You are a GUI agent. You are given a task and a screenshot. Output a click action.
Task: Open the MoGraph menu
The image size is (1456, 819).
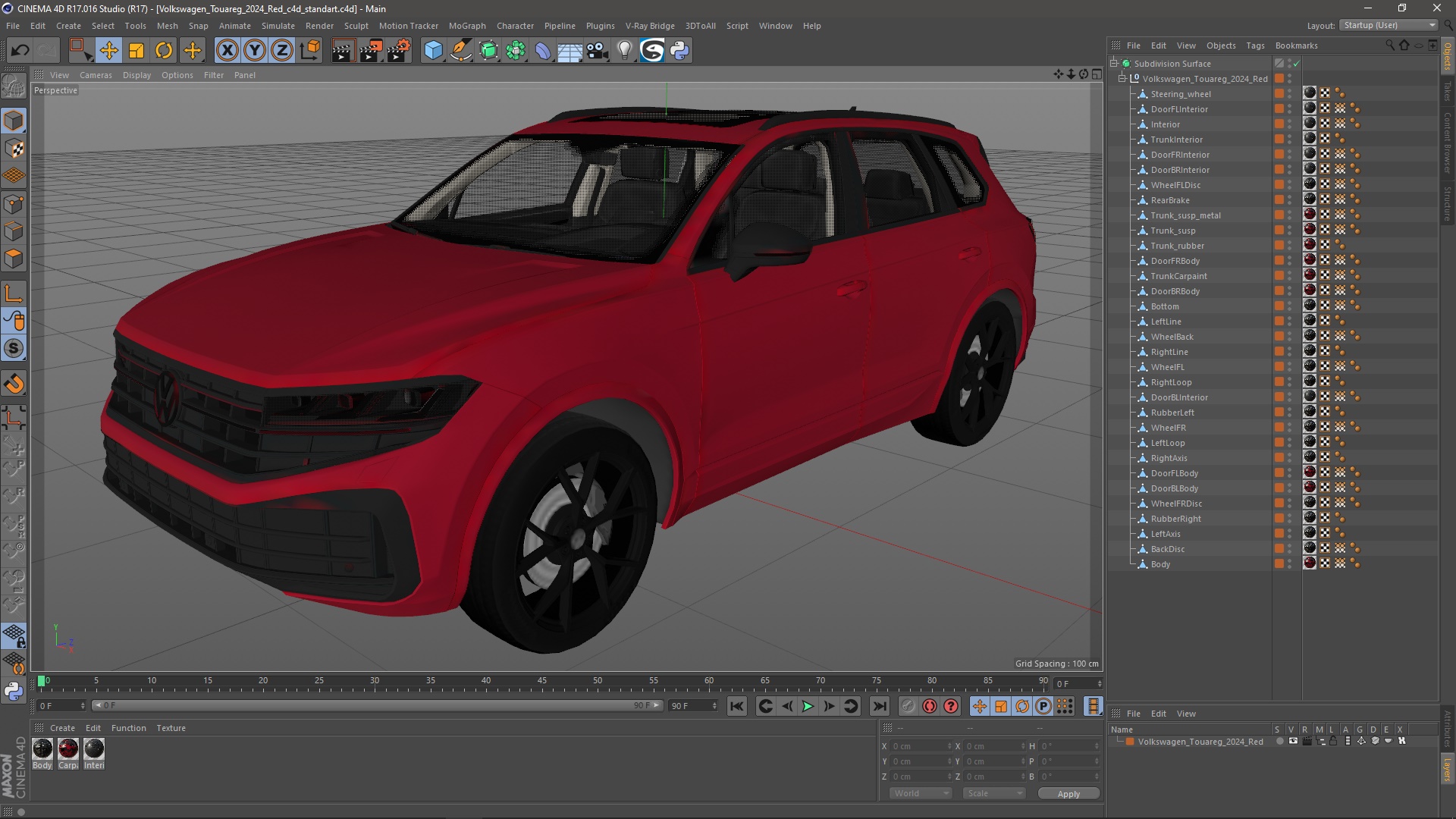[x=467, y=26]
